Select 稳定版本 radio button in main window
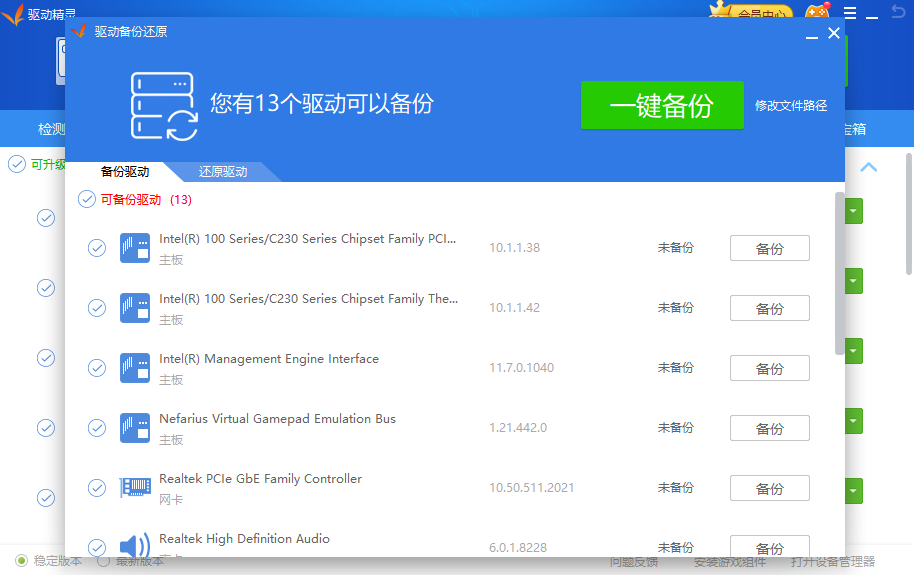914x575 pixels. pos(22,560)
